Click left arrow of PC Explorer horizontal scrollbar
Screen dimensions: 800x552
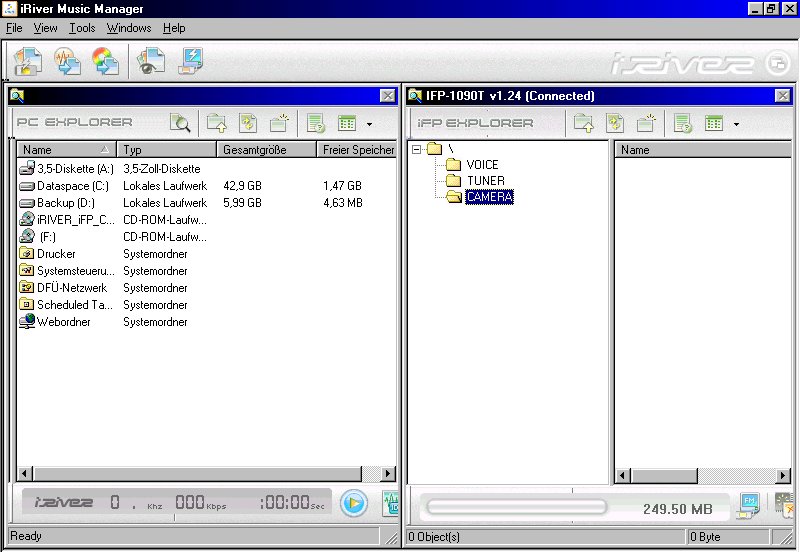(24, 473)
